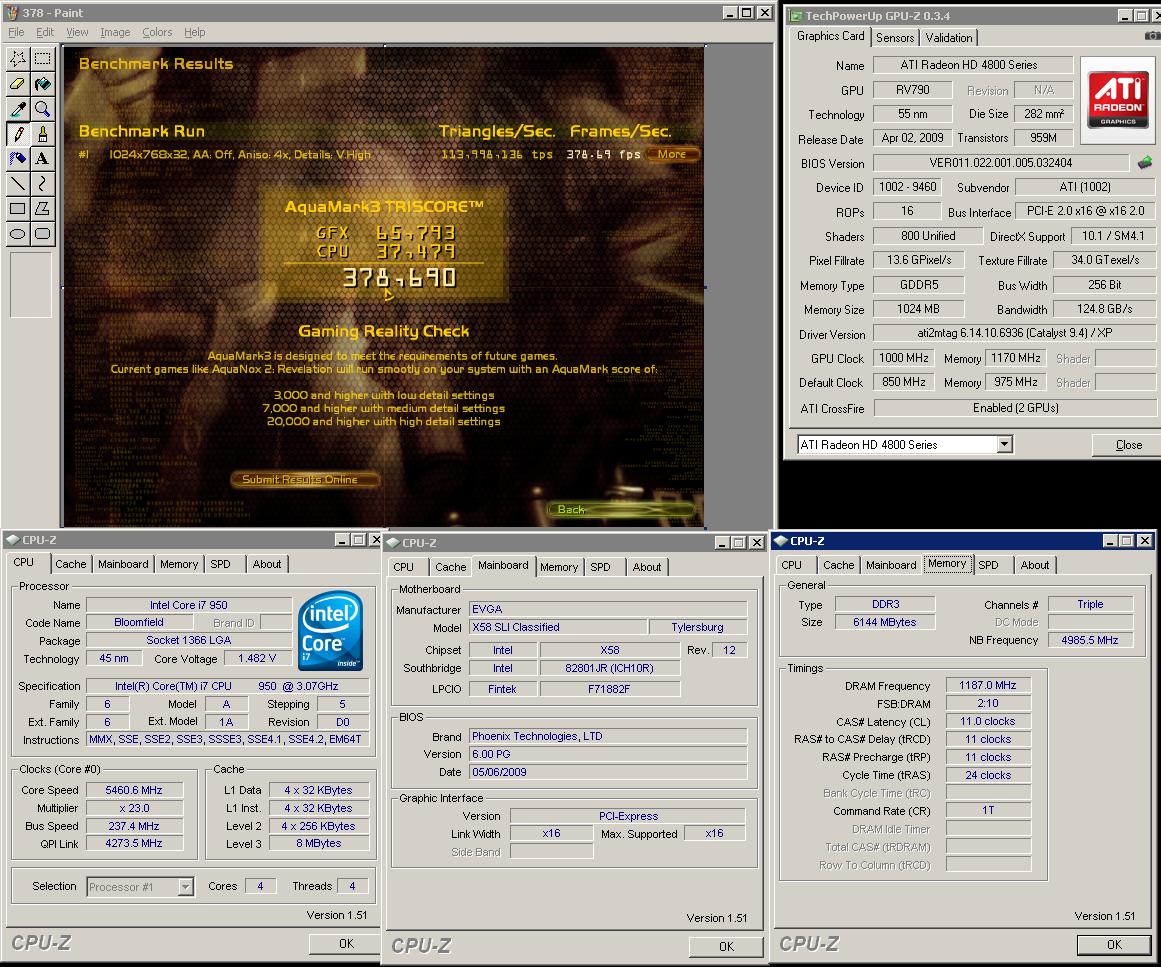Viewport: 1161px width, 967px height.
Task: Click the Multiplier x 23.0 value
Action: pos(134,809)
